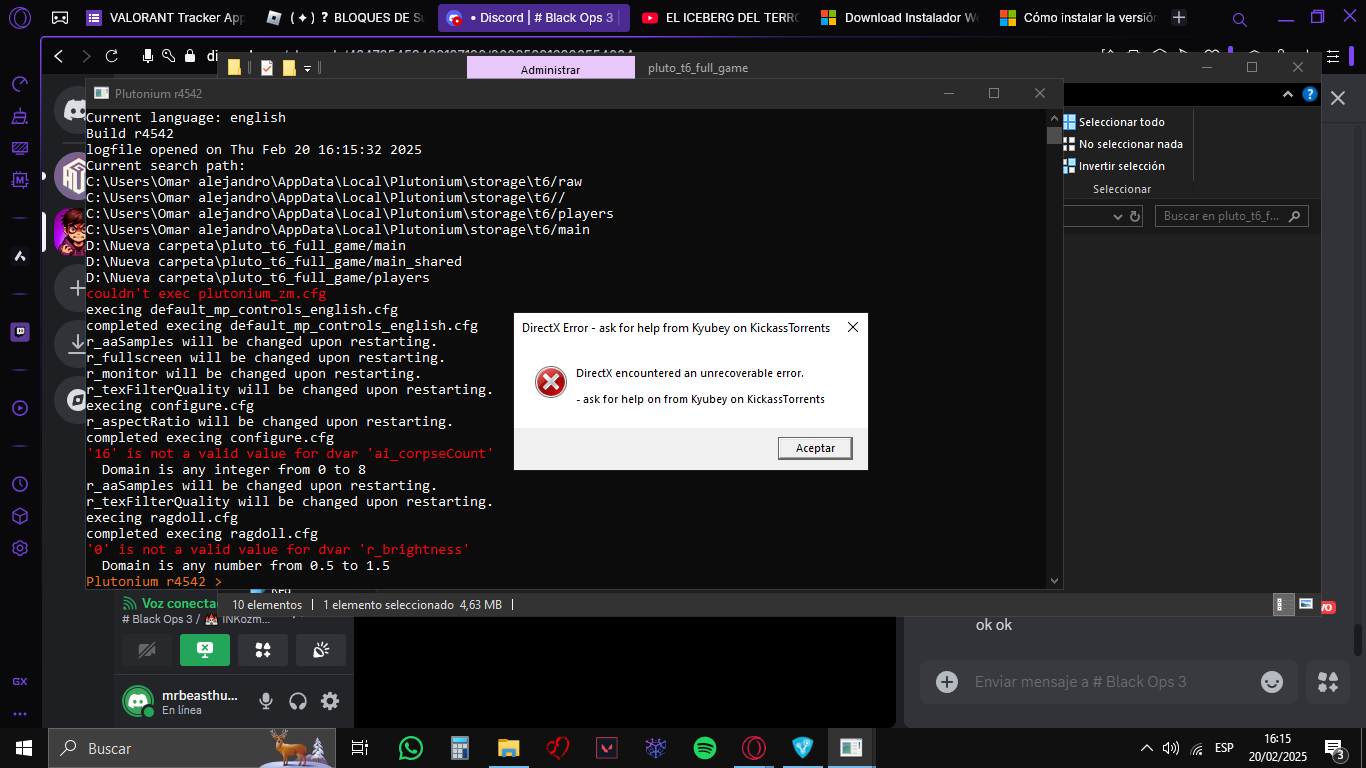This screenshot has width=1366, height=768.
Task: Open File Explorer help question icon
Action: click(1309, 94)
